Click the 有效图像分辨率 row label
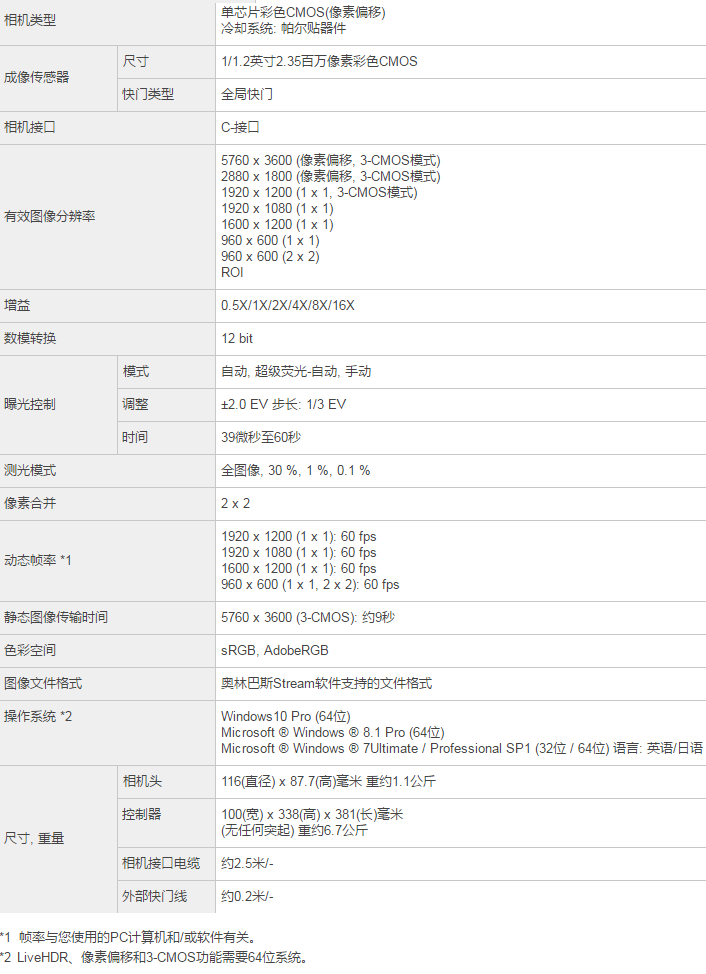This screenshot has width=706, height=974. pyautogui.click(x=50, y=216)
